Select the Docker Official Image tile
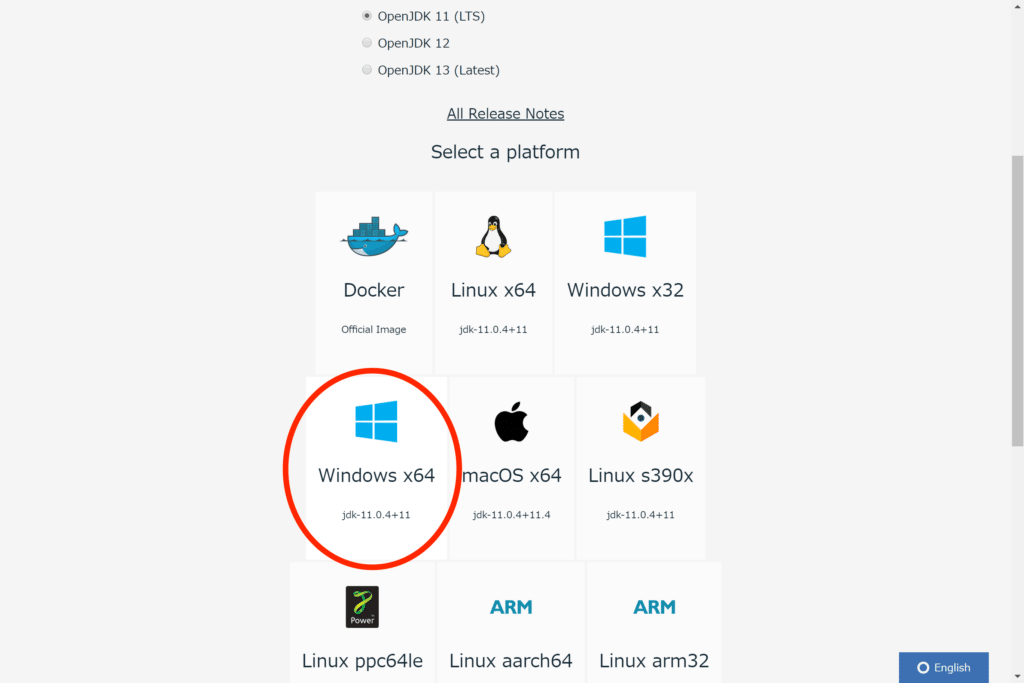The width and height of the screenshot is (1024, 683). 374,280
